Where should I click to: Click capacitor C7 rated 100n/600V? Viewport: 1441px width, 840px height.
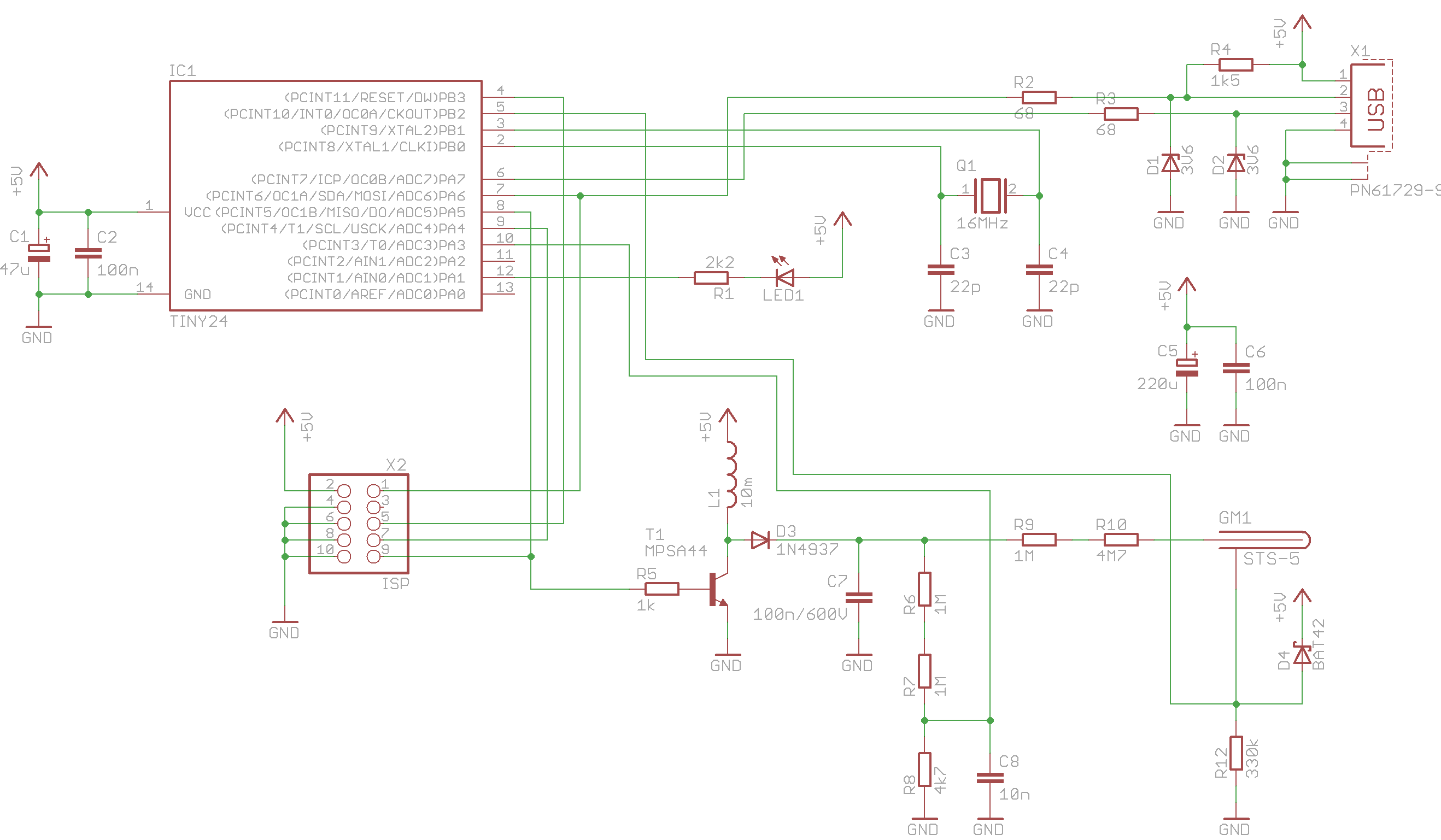coord(858,597)
